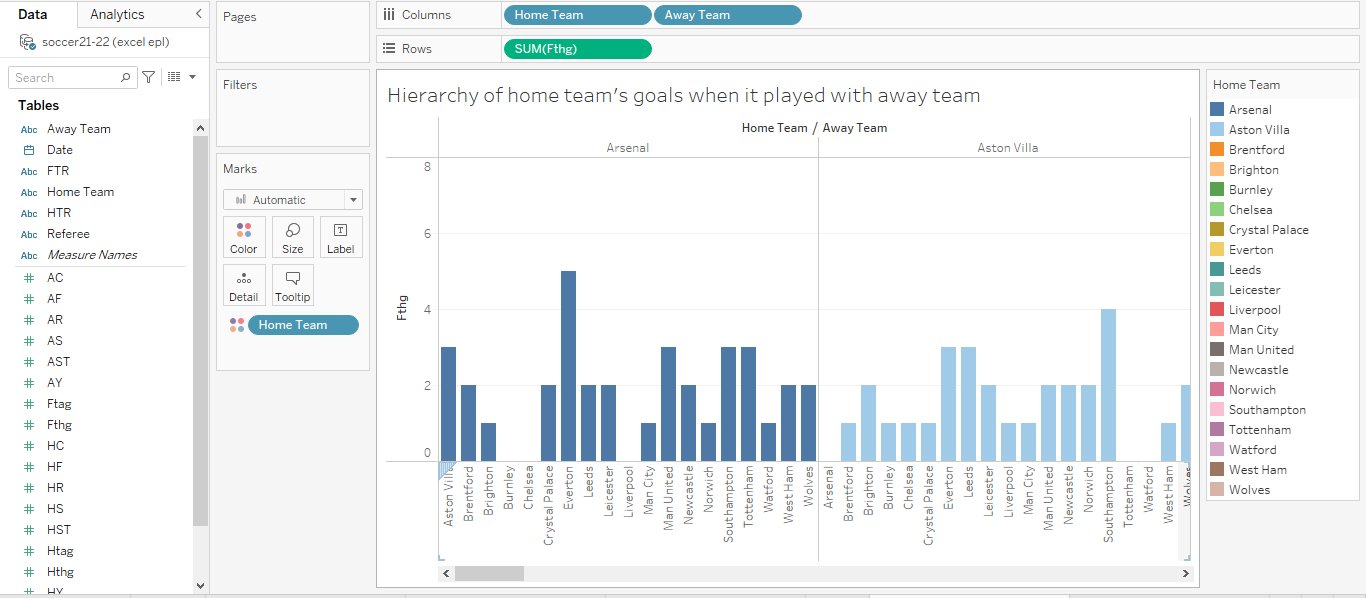Select the Fthg measure in the data pane
The image size is (1366, 598).
pos(60,424)
